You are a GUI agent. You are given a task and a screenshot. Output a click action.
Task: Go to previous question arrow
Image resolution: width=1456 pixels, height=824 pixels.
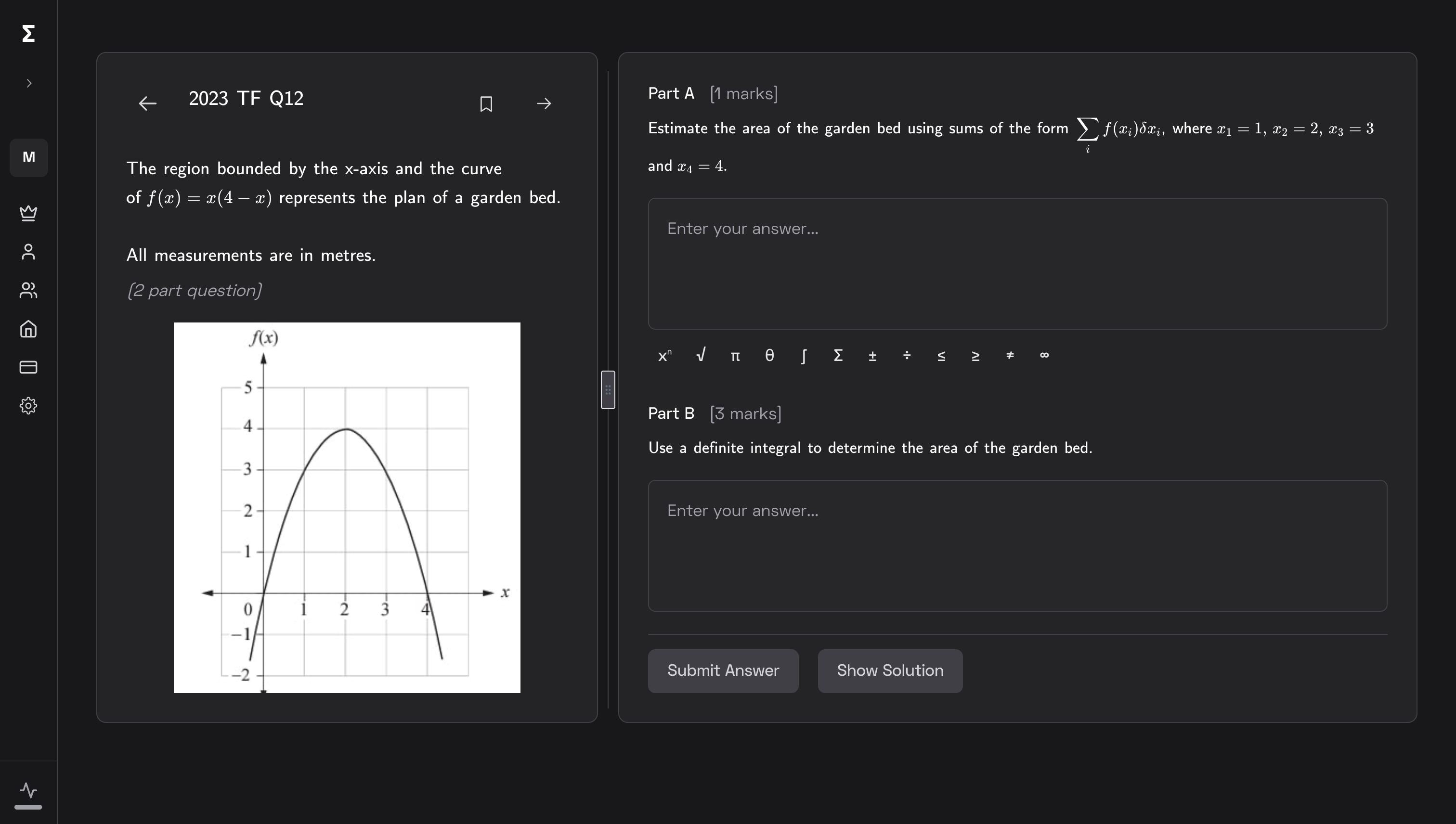pos(148,103)
